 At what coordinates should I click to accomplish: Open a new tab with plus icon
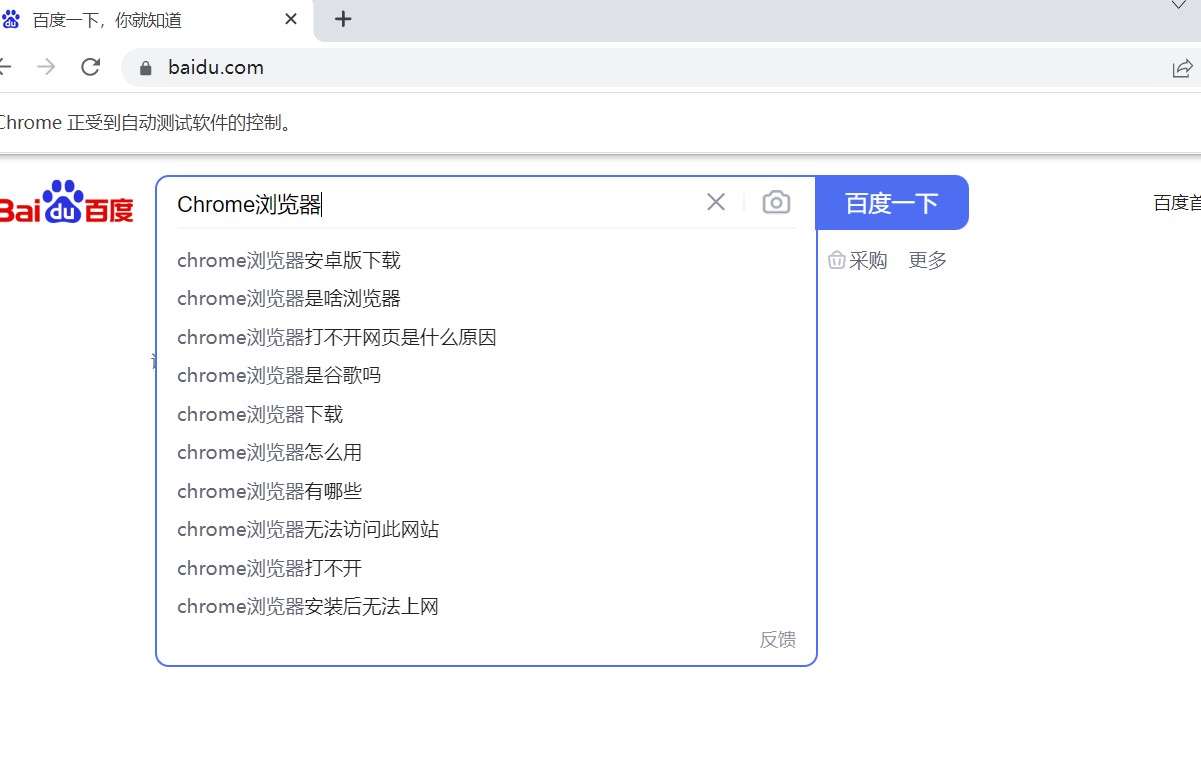343,19
